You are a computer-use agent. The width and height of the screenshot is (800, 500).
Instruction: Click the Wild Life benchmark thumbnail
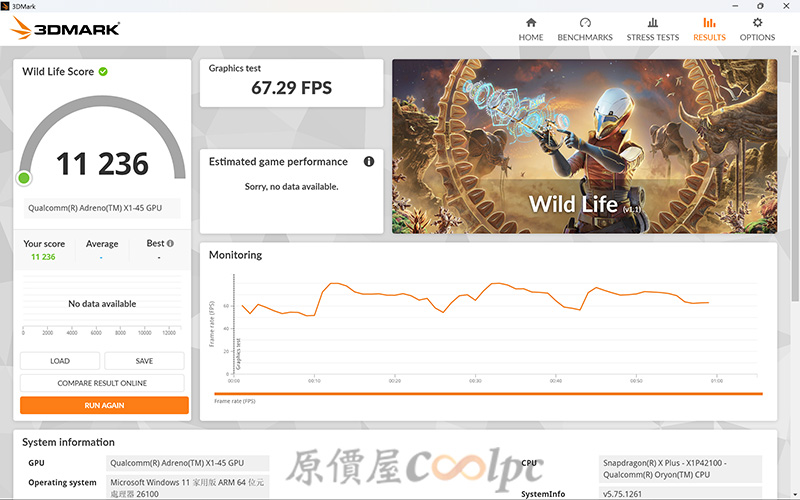(x=585, y=146)
